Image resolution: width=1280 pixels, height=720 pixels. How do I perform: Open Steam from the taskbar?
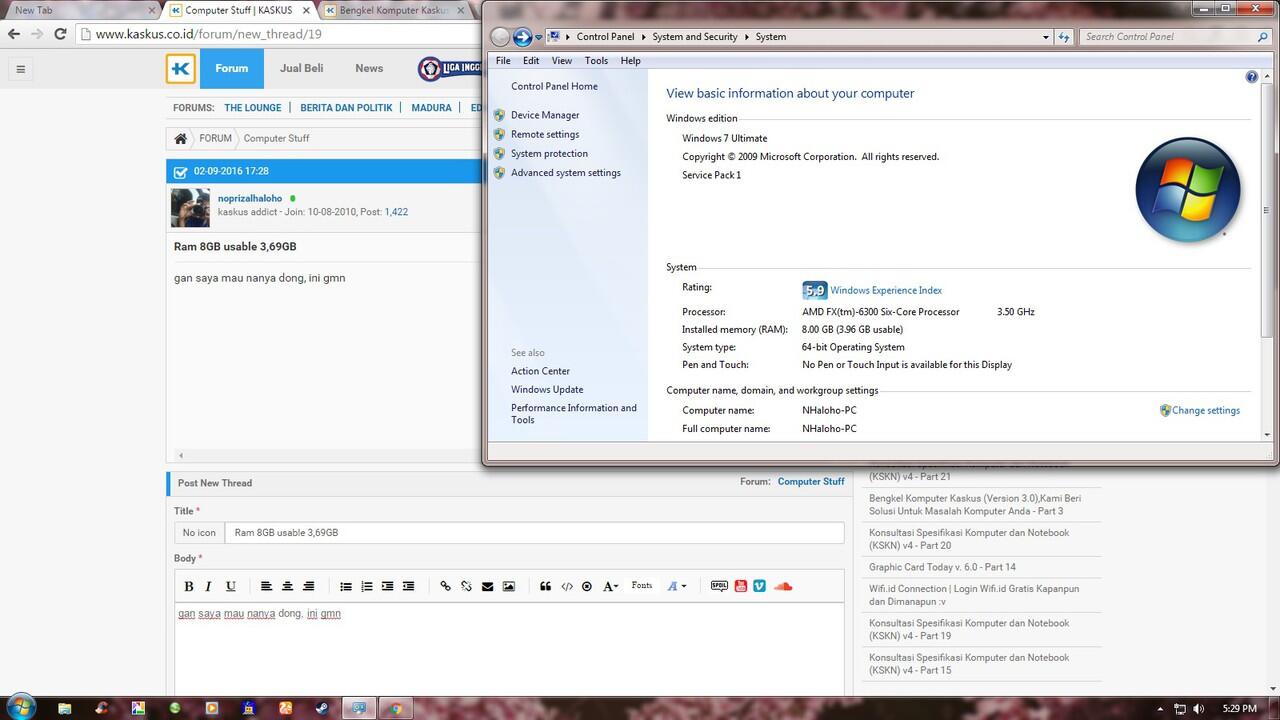pos(322,708)
